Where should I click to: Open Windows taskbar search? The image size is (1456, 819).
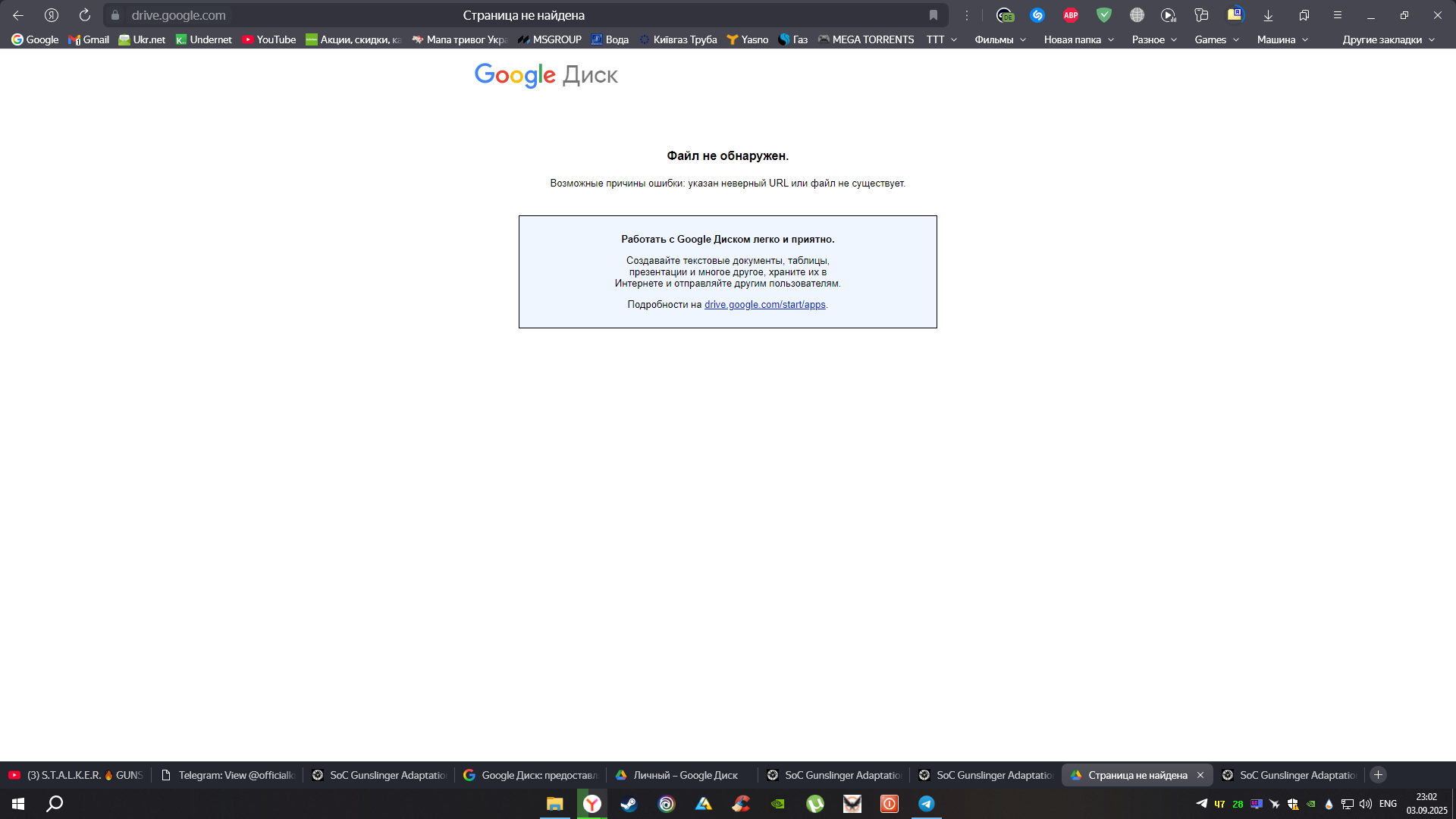click(55, 804)
